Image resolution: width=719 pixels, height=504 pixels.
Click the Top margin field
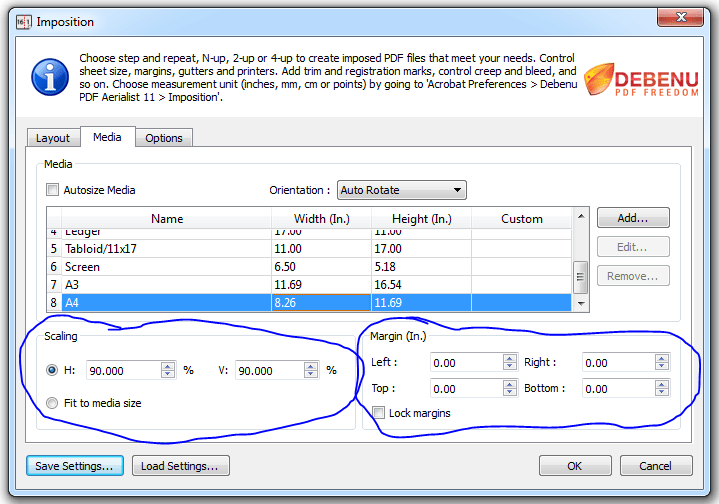click(466, 388)
